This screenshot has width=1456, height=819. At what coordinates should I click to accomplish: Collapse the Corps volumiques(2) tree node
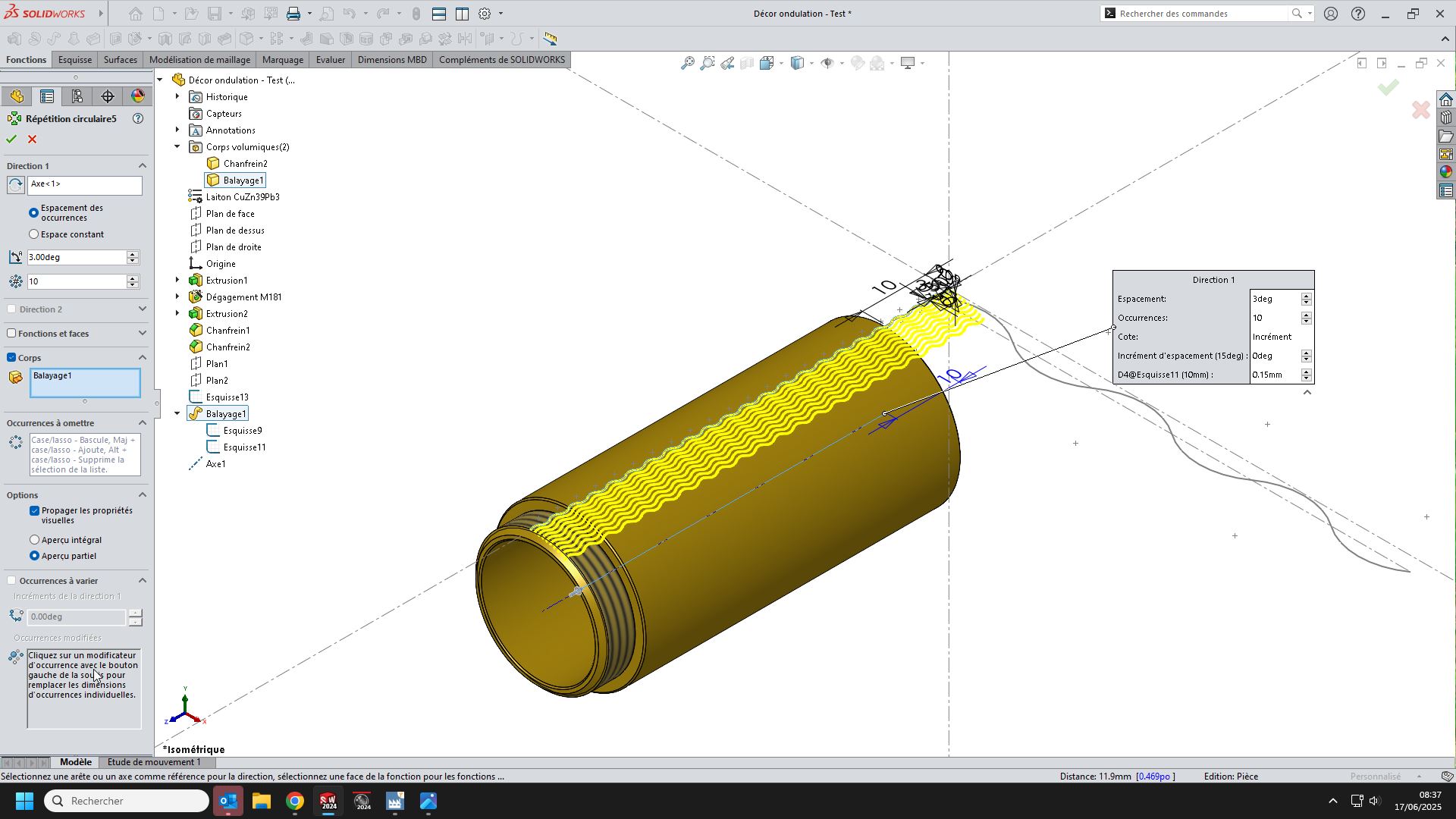177,147
